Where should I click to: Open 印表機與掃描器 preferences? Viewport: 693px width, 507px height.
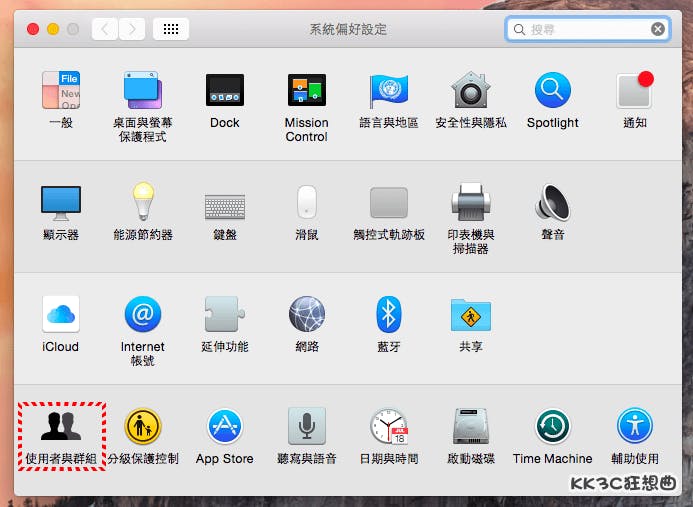(x=471, y=202)
